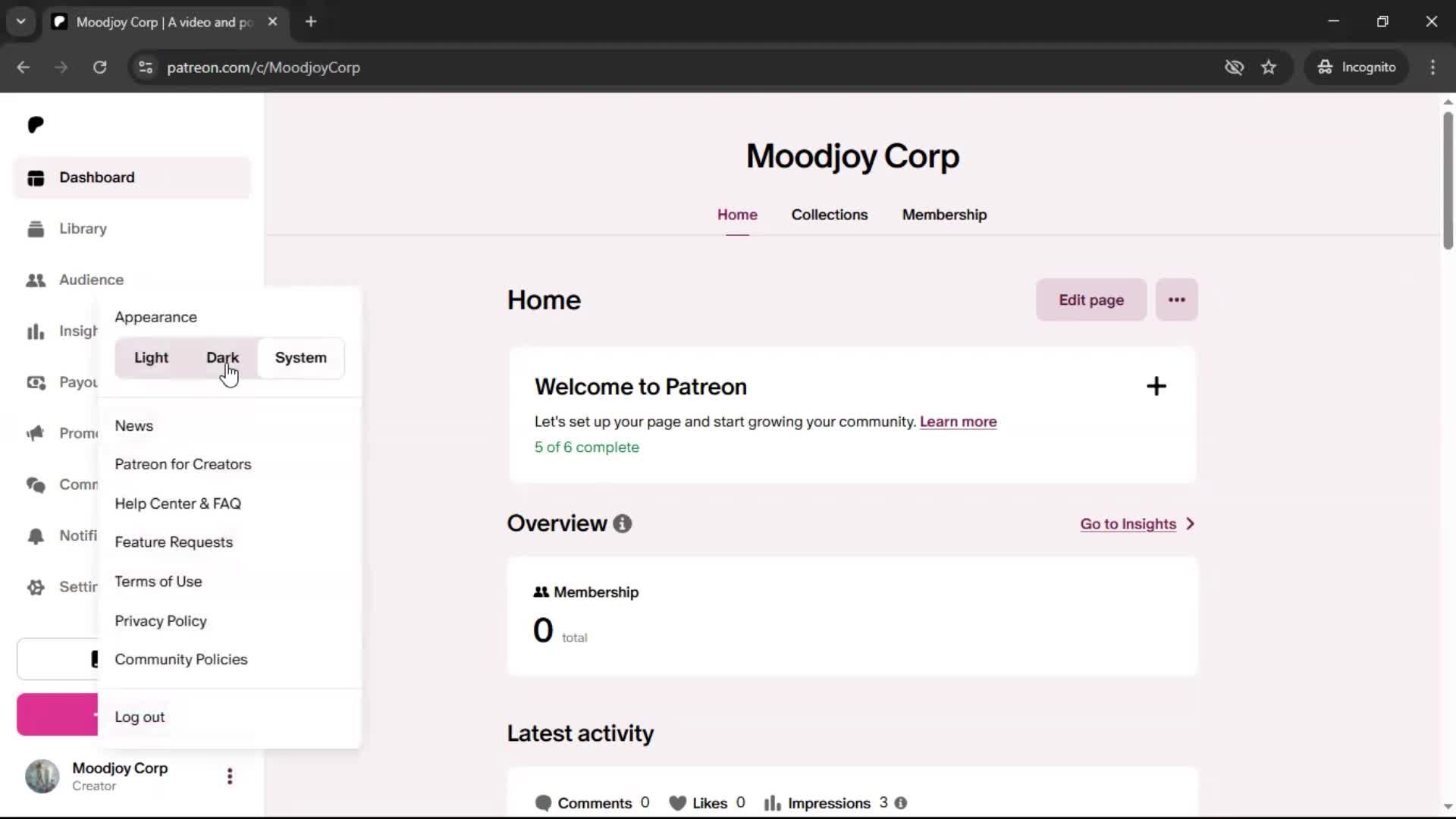
Task: Click the Overview info icon
Action: point(623,524)
